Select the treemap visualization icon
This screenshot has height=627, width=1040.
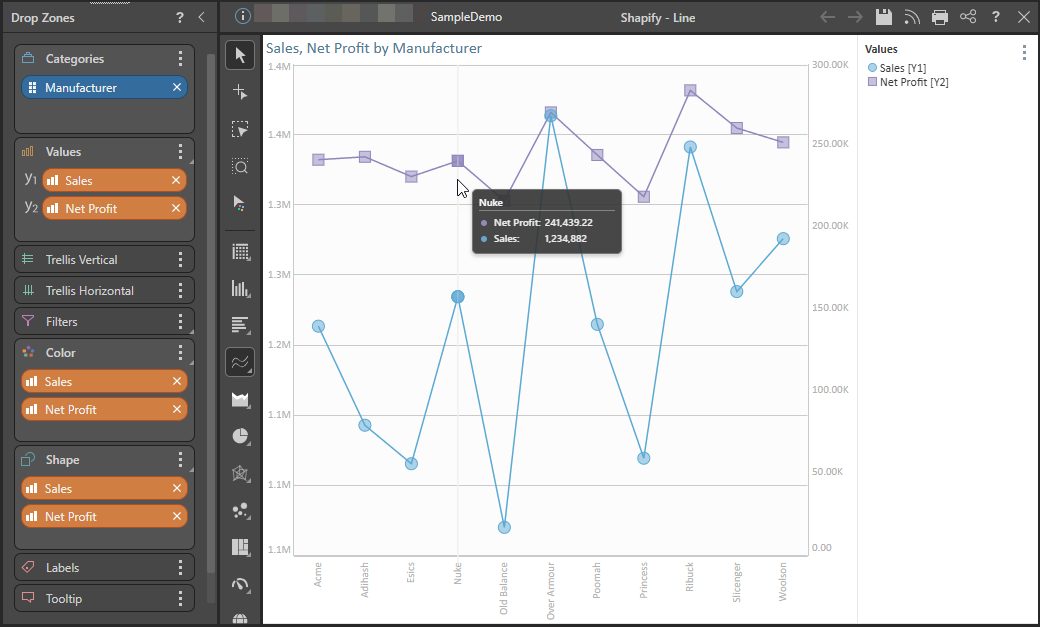[x=240, y=547]
